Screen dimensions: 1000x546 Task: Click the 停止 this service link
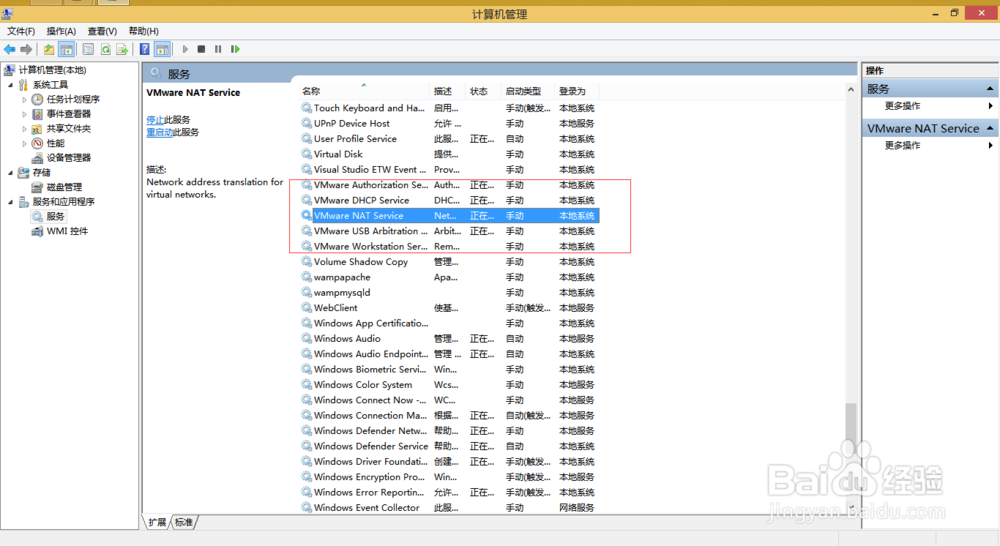tap(155, 119)
